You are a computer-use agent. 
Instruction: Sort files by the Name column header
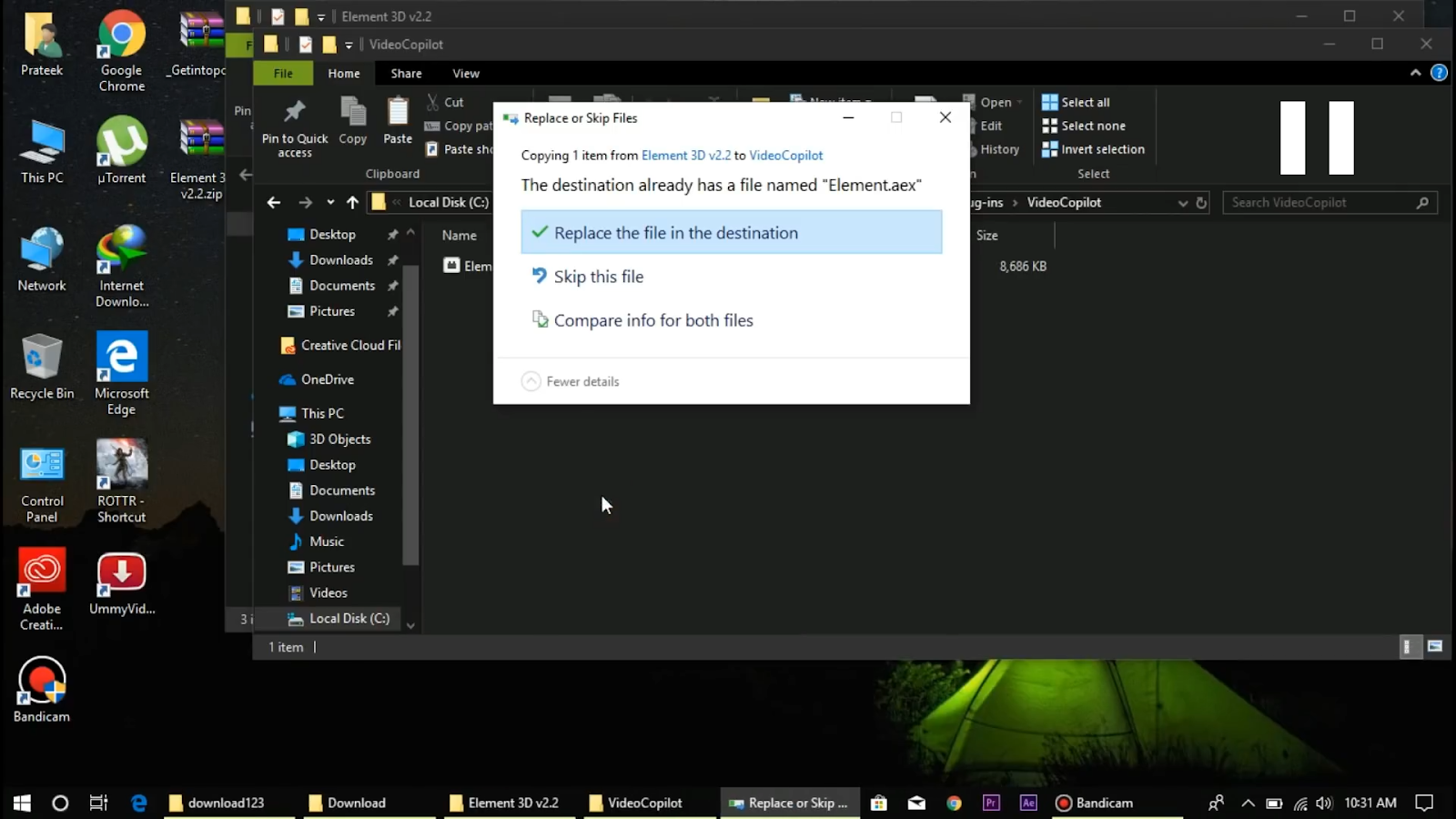point(459,235)
